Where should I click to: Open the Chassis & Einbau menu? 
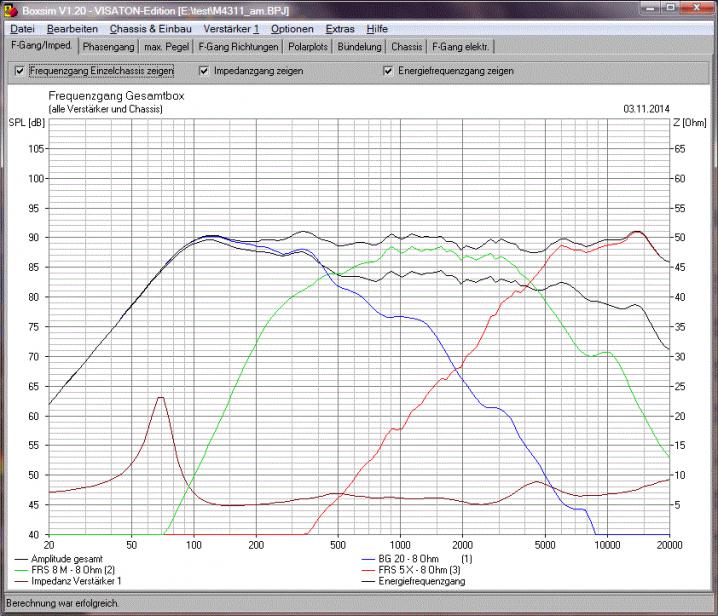151,29
